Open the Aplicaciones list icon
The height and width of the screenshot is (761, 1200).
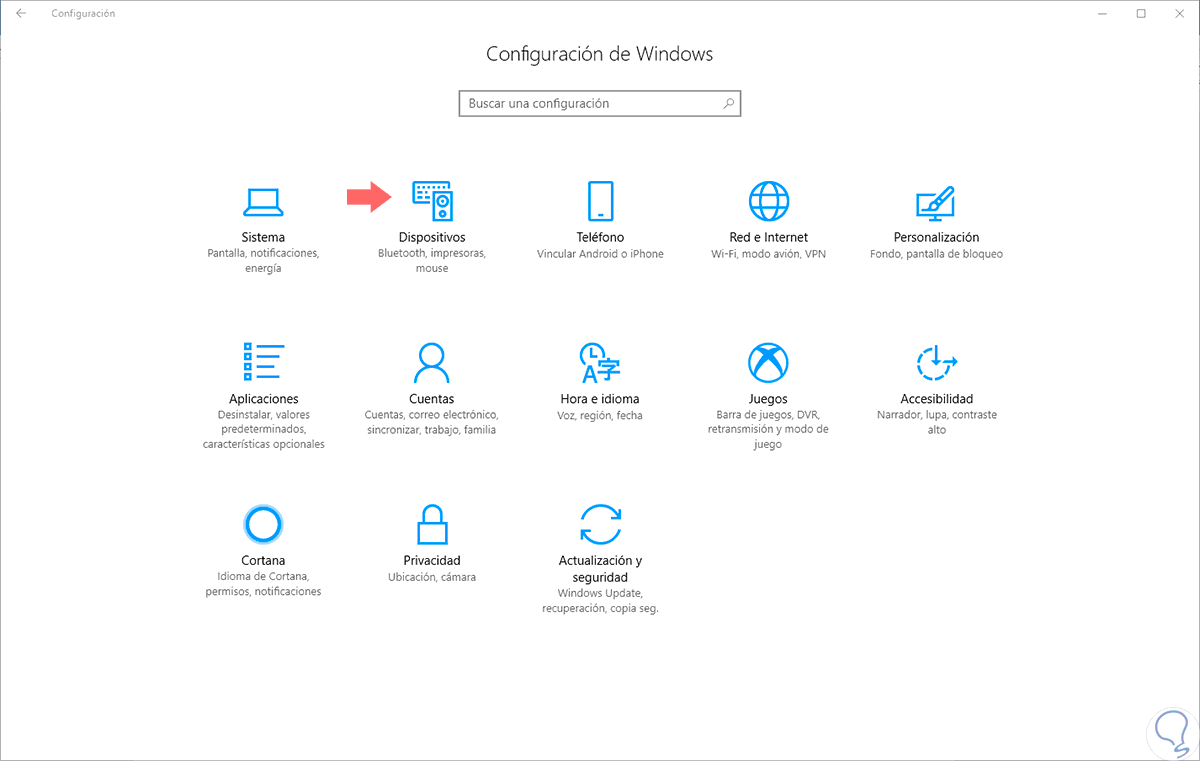(x=264, y=362)
